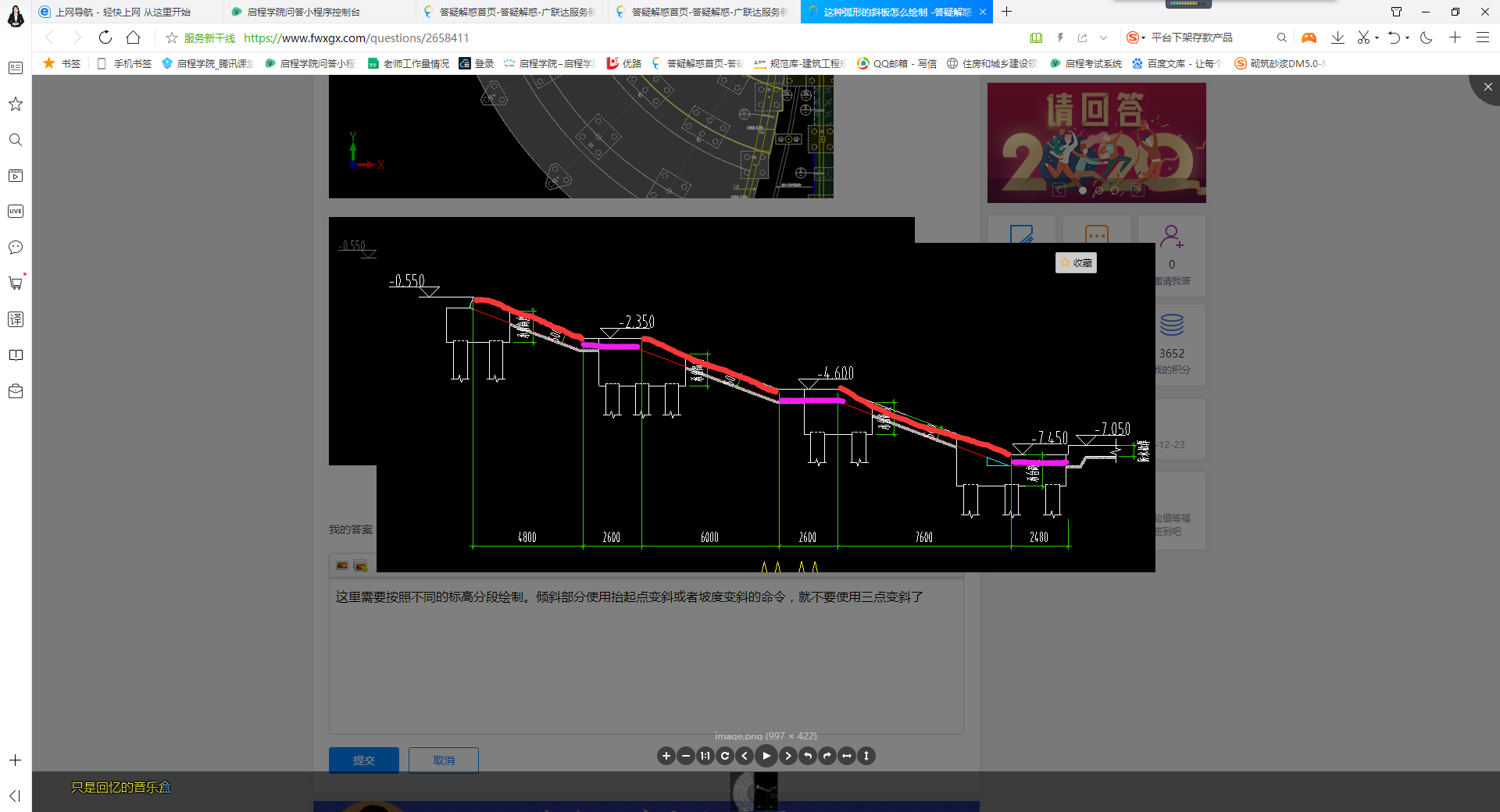Expand the undo closed tab dropdown arrow

tap(1408, 37)
